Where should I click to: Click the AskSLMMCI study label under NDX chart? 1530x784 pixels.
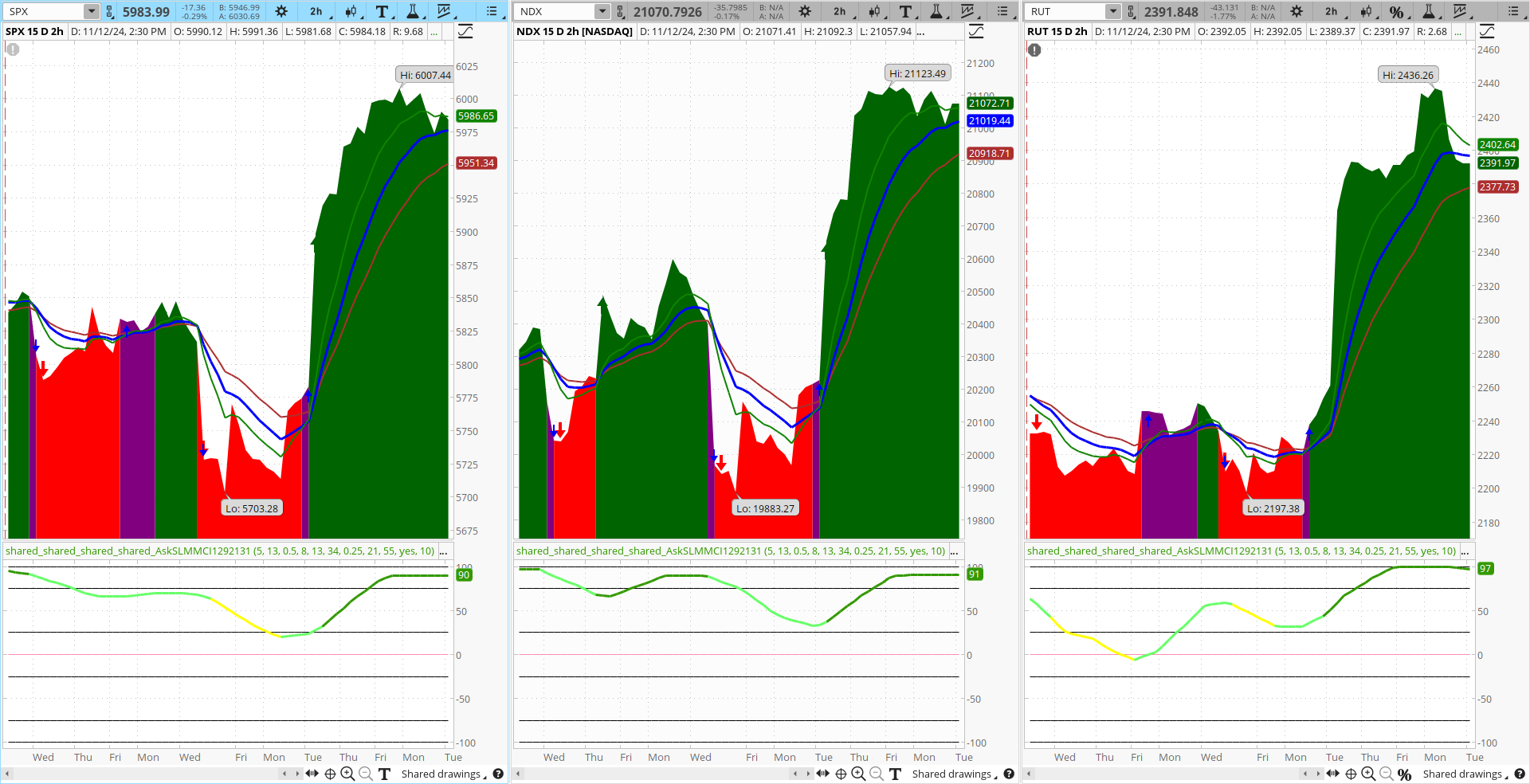(x=731, y=551)
